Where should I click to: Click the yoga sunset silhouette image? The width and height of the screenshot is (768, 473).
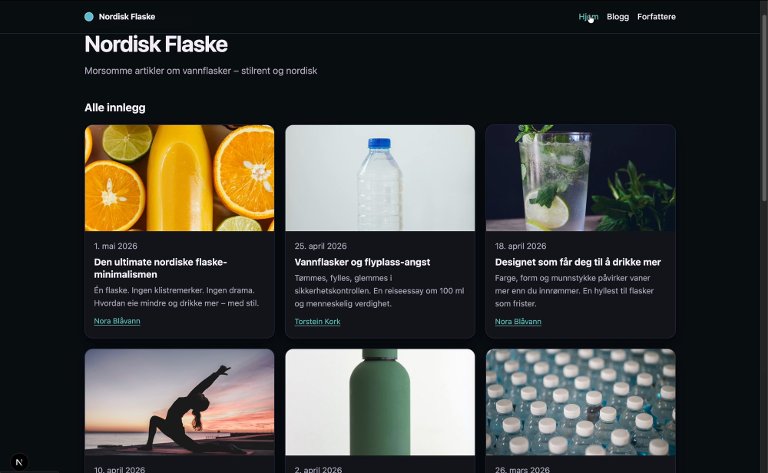(179, 402)
